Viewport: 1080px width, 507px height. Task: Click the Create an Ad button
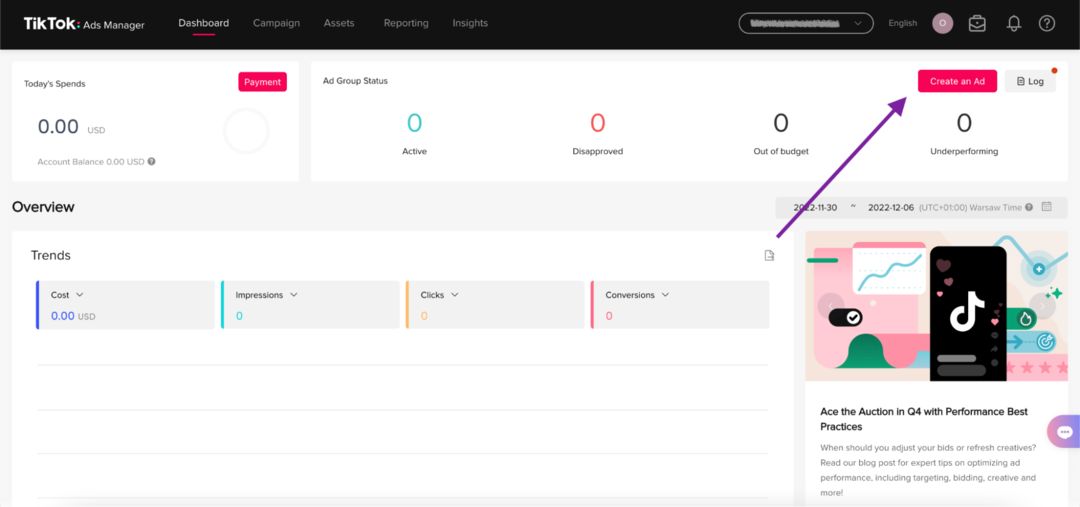coord(957,81)
